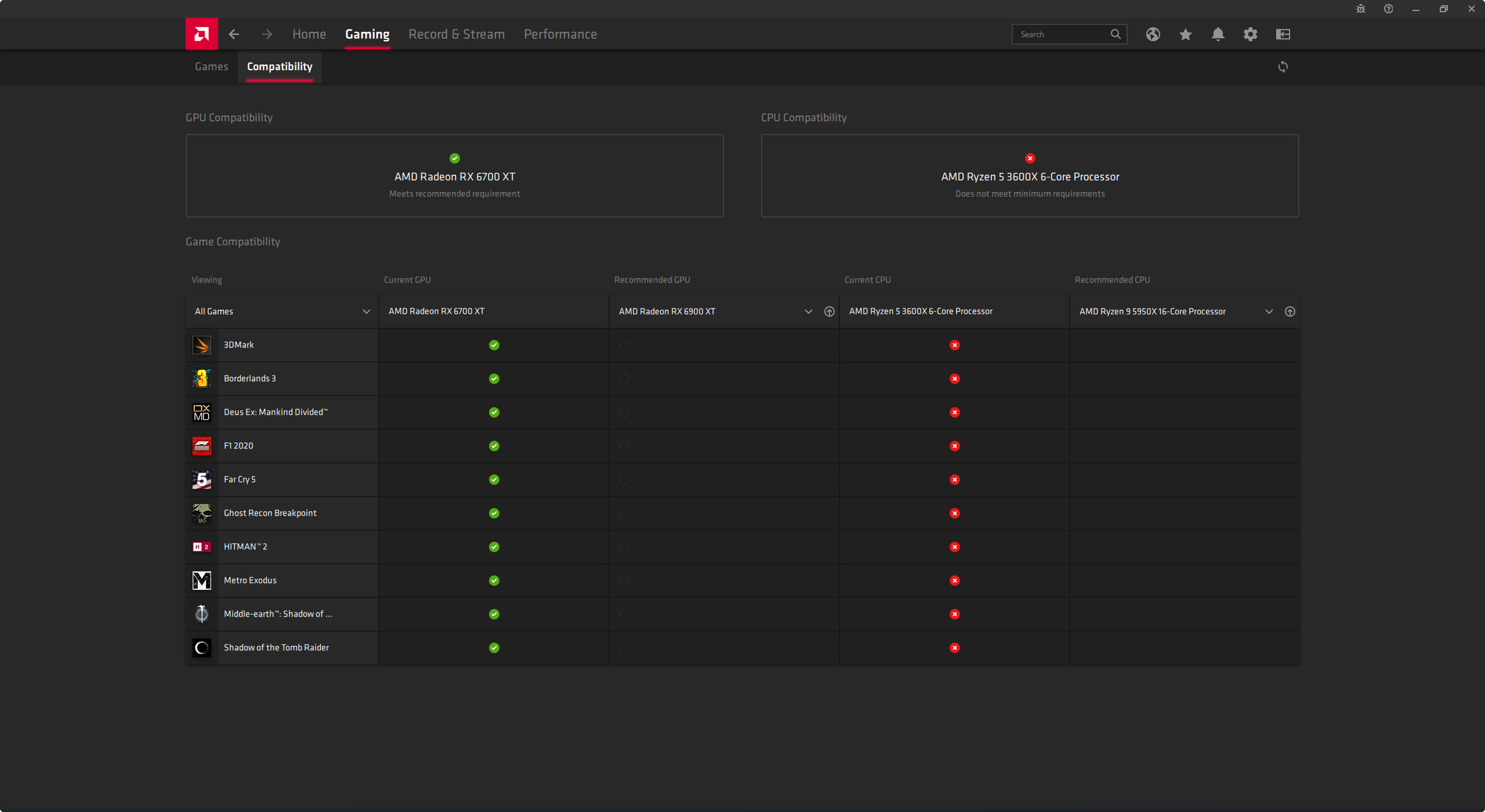Open favorites star icon
The width and height of the screenshot is (1485, 812).
(1186, 34)
